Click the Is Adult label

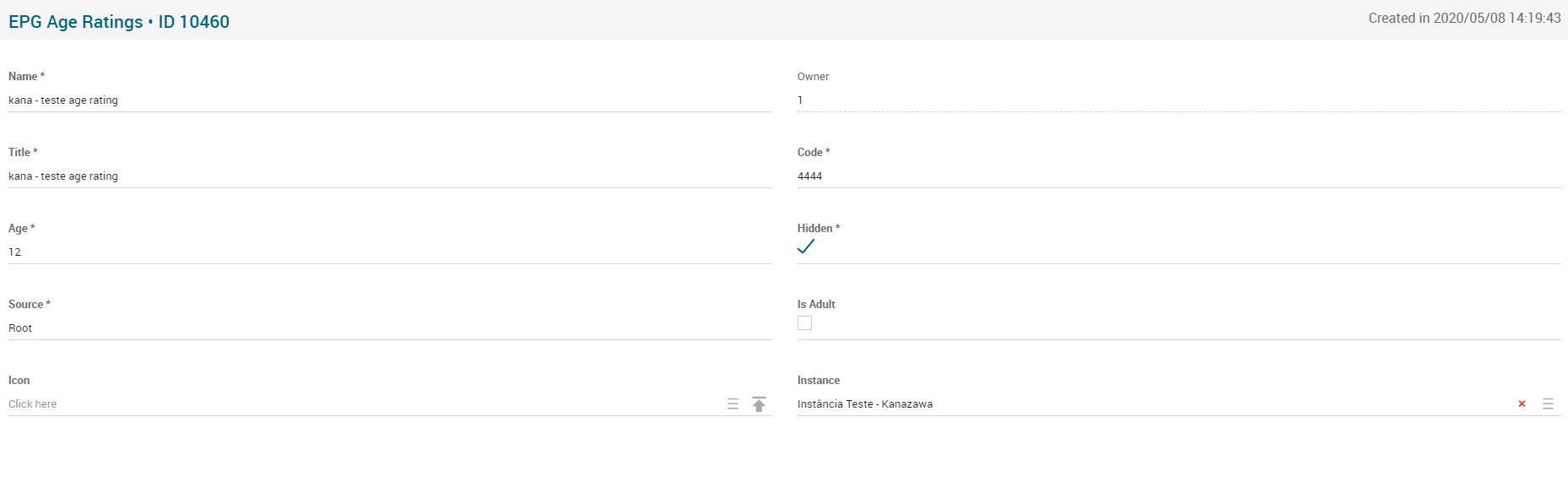click(816, 305)
